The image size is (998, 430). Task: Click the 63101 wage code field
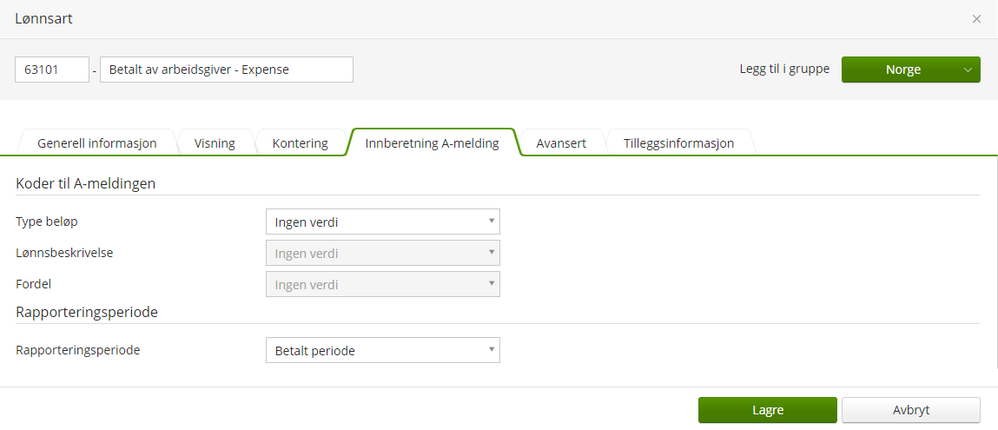pos(52,69)
